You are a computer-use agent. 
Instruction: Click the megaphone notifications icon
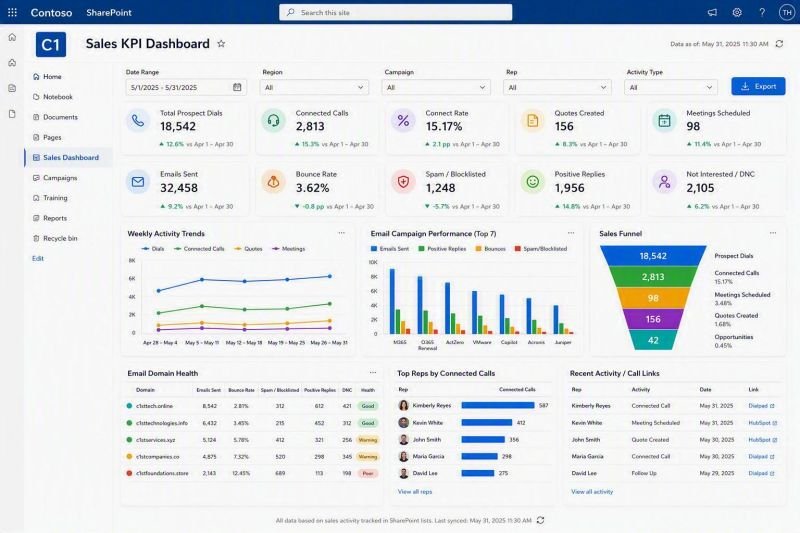point(712,12)
